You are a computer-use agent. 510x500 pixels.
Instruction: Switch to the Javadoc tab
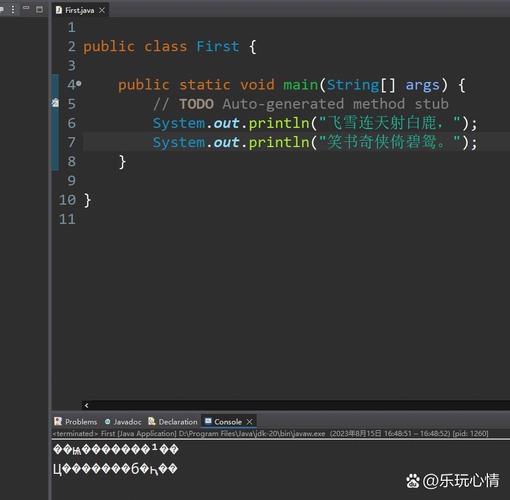click(123, 422)
